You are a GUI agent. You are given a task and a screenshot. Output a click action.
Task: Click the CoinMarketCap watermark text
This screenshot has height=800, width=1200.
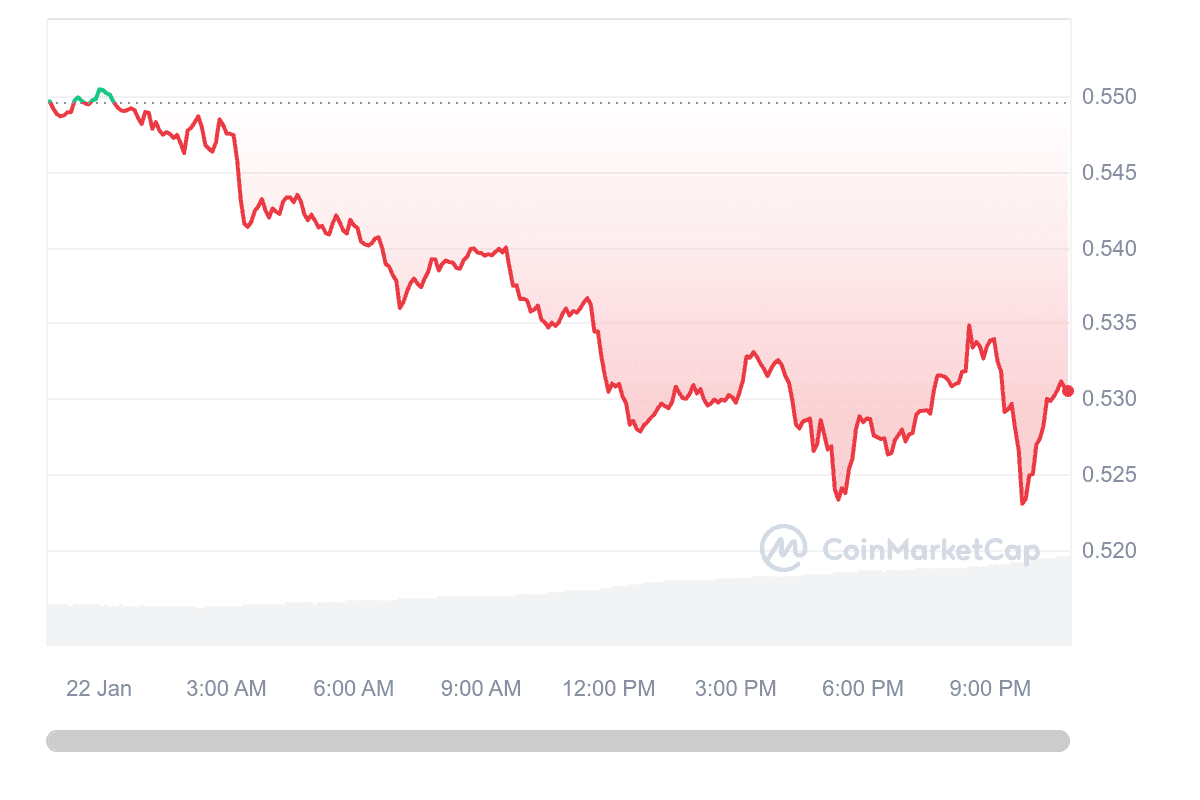(930, 549)
